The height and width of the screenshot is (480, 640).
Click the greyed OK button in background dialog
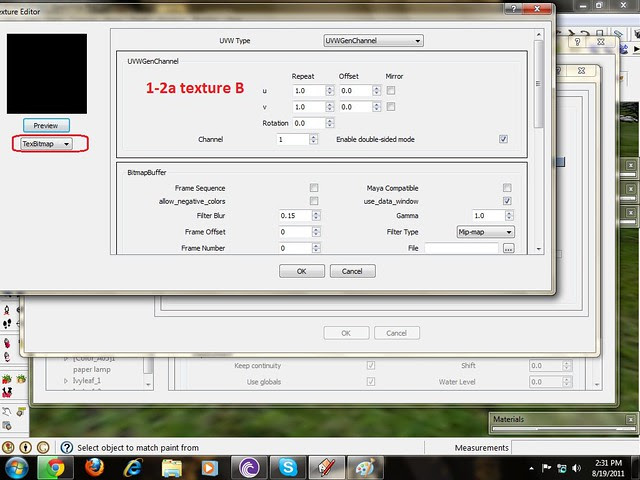click(346, 333)
